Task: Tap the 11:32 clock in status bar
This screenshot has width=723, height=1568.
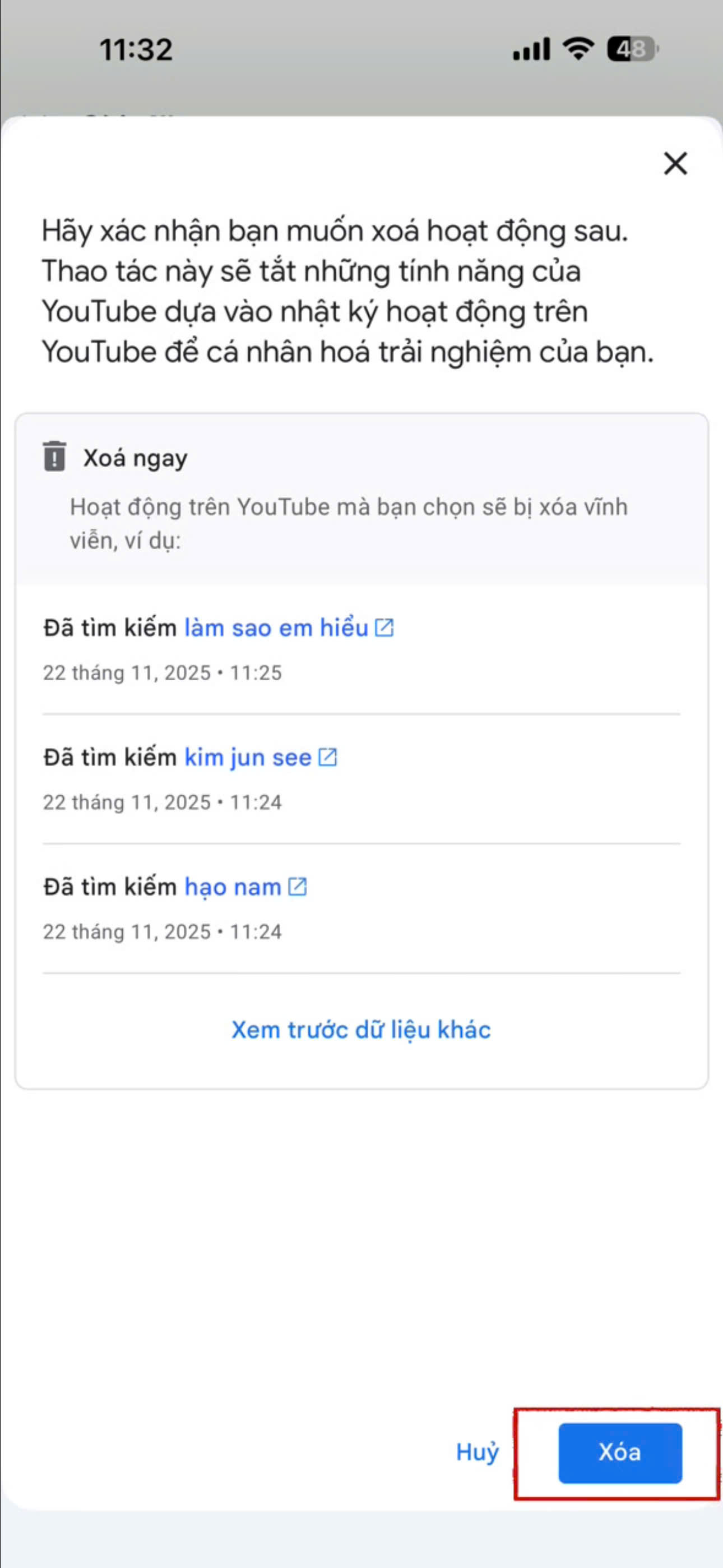Action: (x=136, y=50)
